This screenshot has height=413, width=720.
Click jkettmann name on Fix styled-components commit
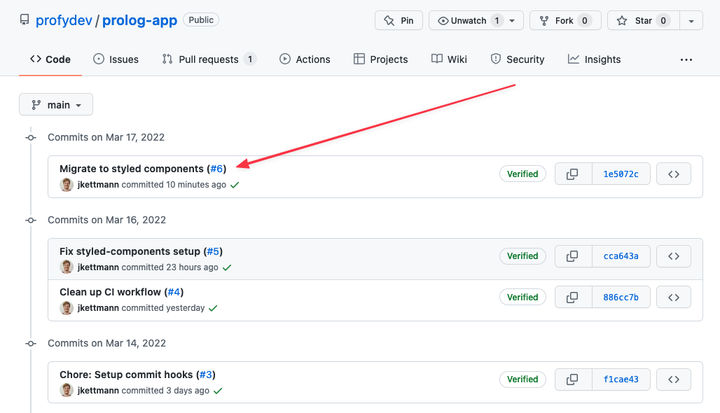pyautogui.click(x=98, y=267)
